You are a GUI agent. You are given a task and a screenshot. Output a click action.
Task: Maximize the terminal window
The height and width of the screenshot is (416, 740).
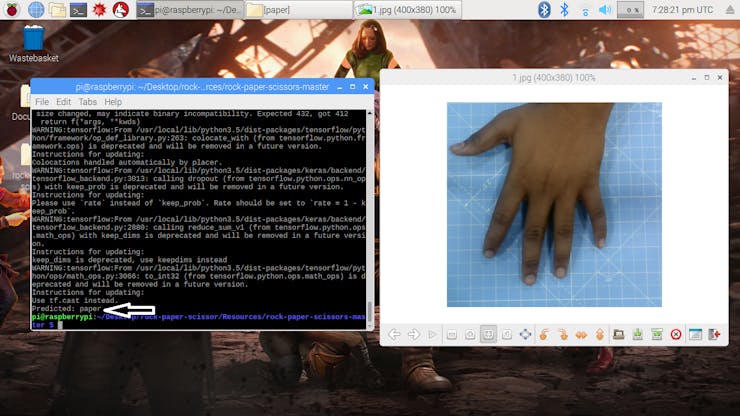point(352,87)
